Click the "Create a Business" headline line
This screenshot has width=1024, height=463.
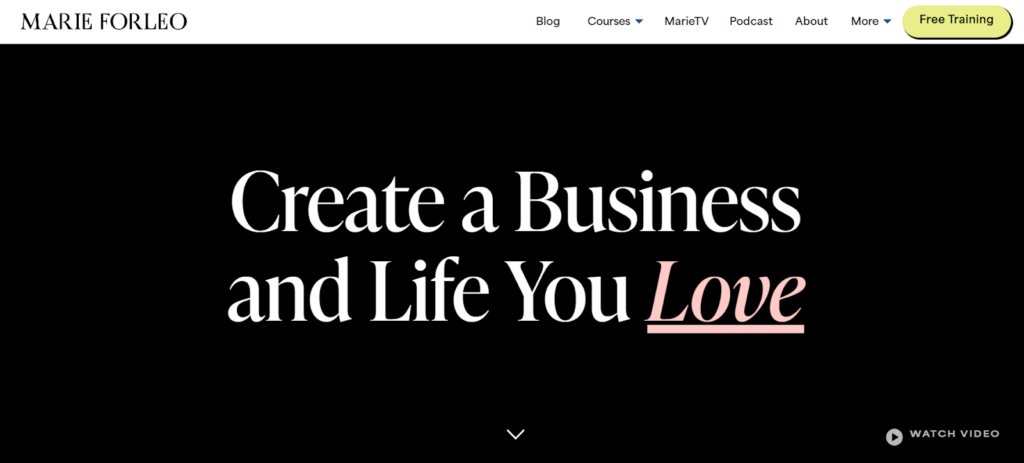(x=515, y=202)
